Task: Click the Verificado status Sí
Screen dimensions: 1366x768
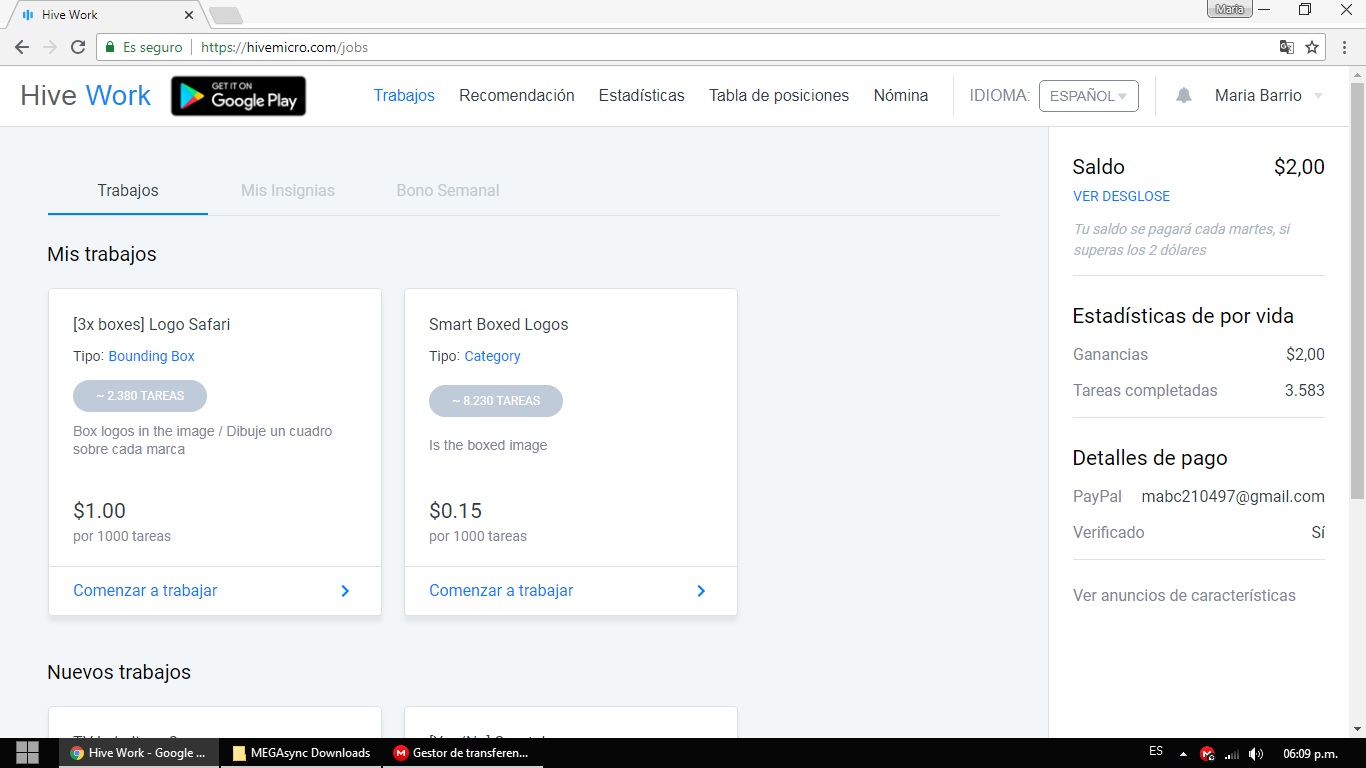Action: [x=1318, y=533]
